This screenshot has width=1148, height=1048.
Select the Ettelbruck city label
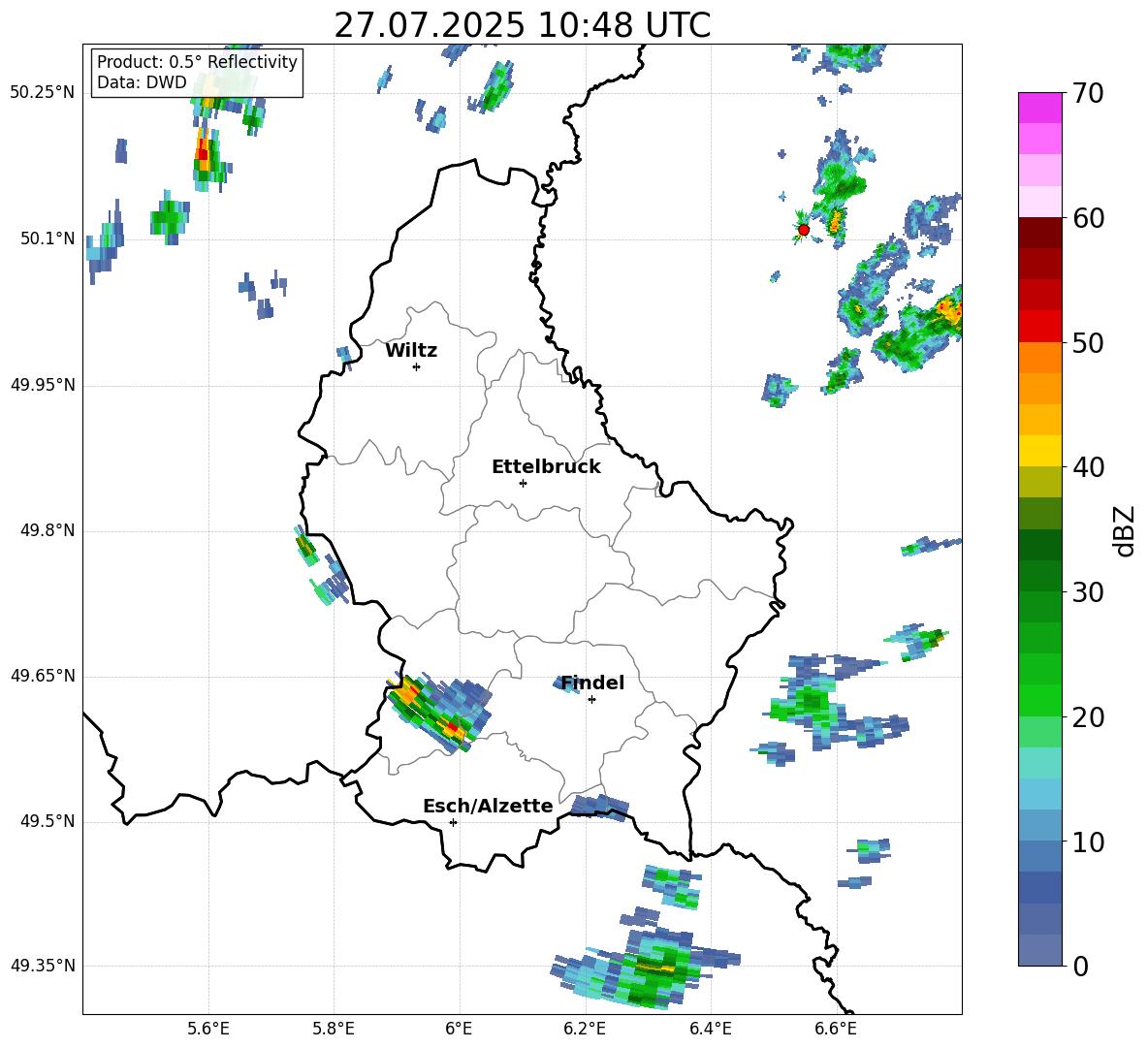click(x=546, y=467)
